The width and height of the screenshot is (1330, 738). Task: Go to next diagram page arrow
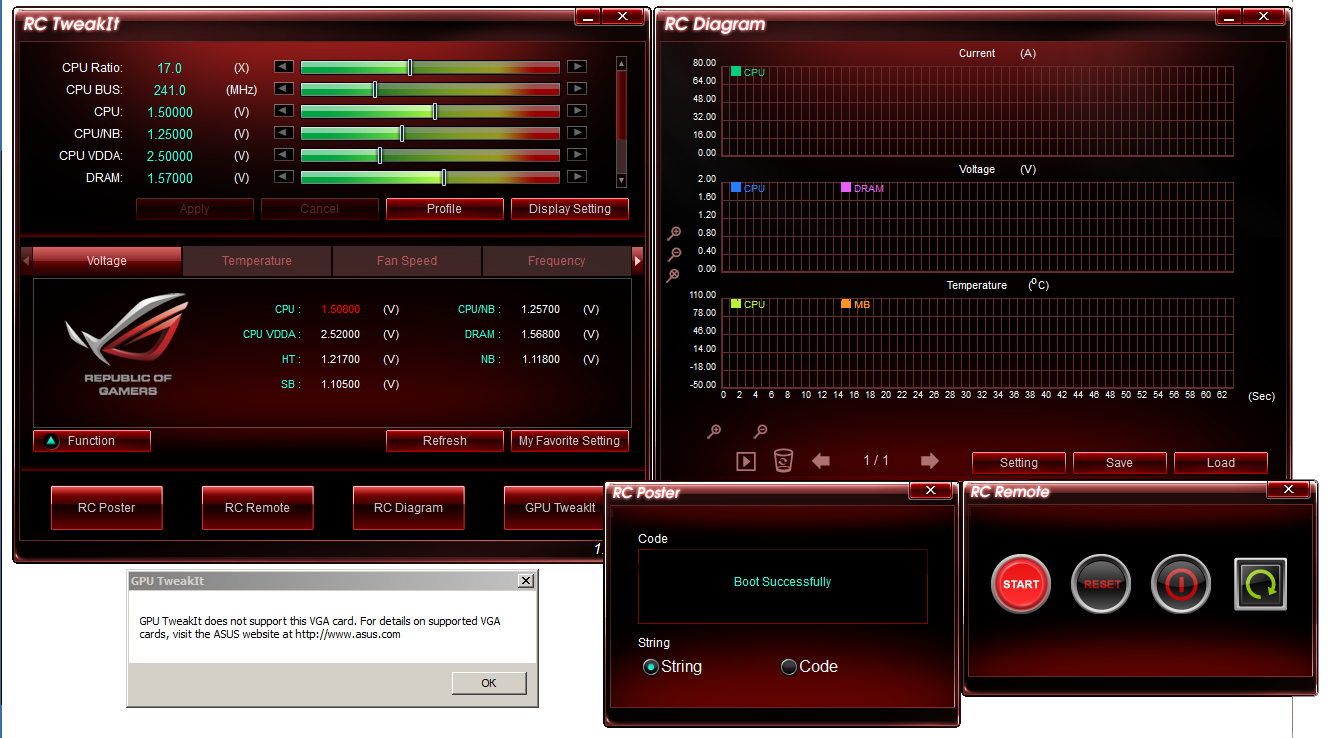coord(929,461)
